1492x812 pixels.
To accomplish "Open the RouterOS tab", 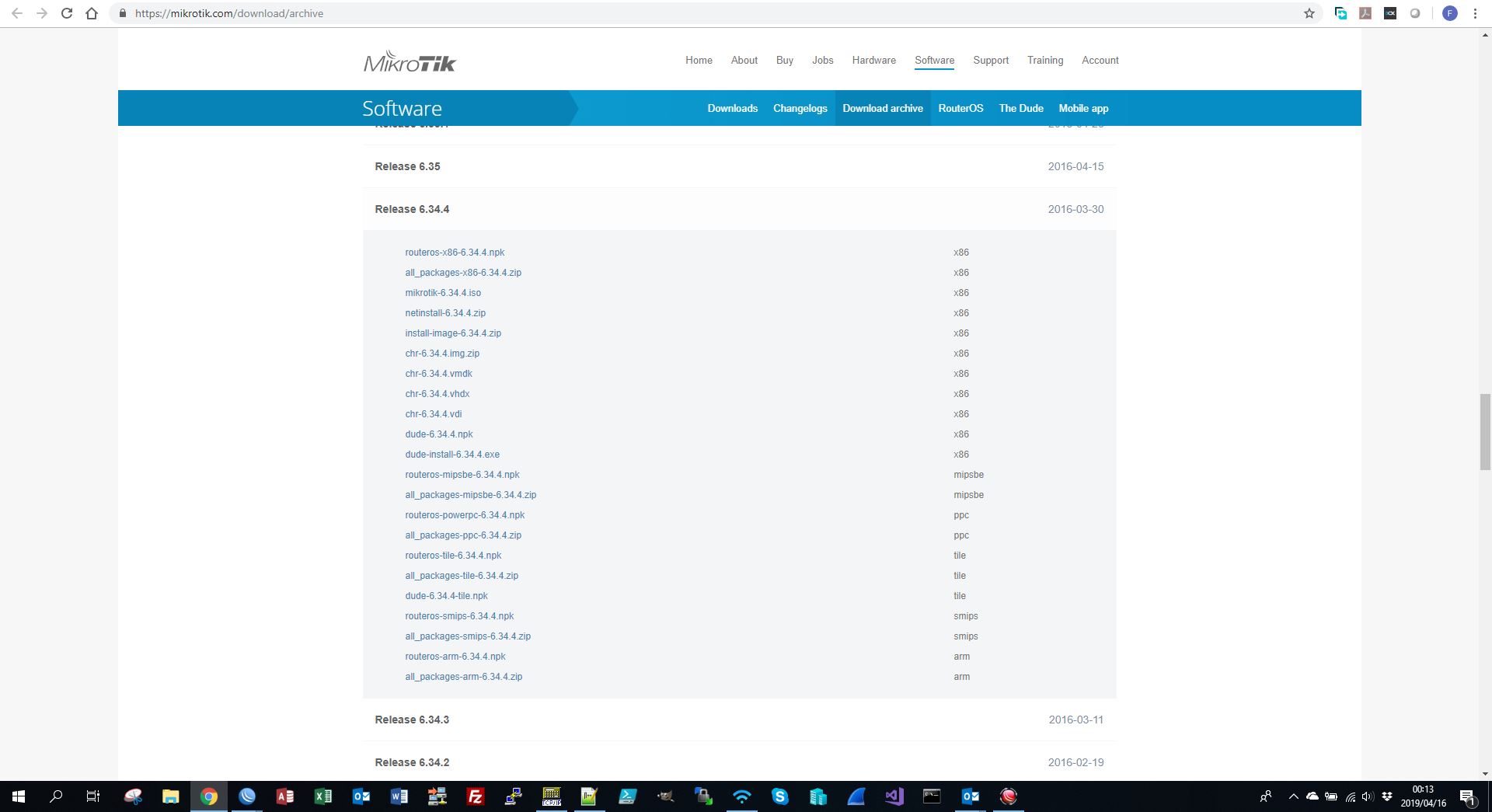I will click(x=960, y=108).
